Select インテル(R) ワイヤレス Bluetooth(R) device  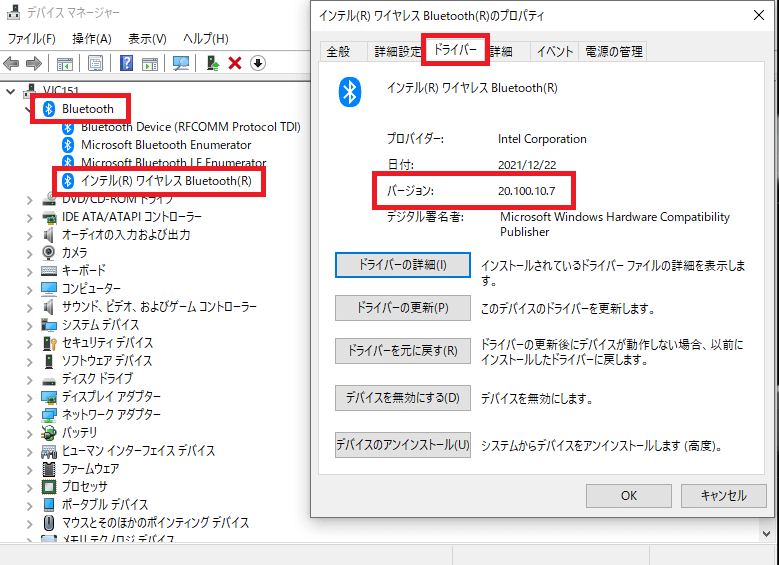pos(166,181)
